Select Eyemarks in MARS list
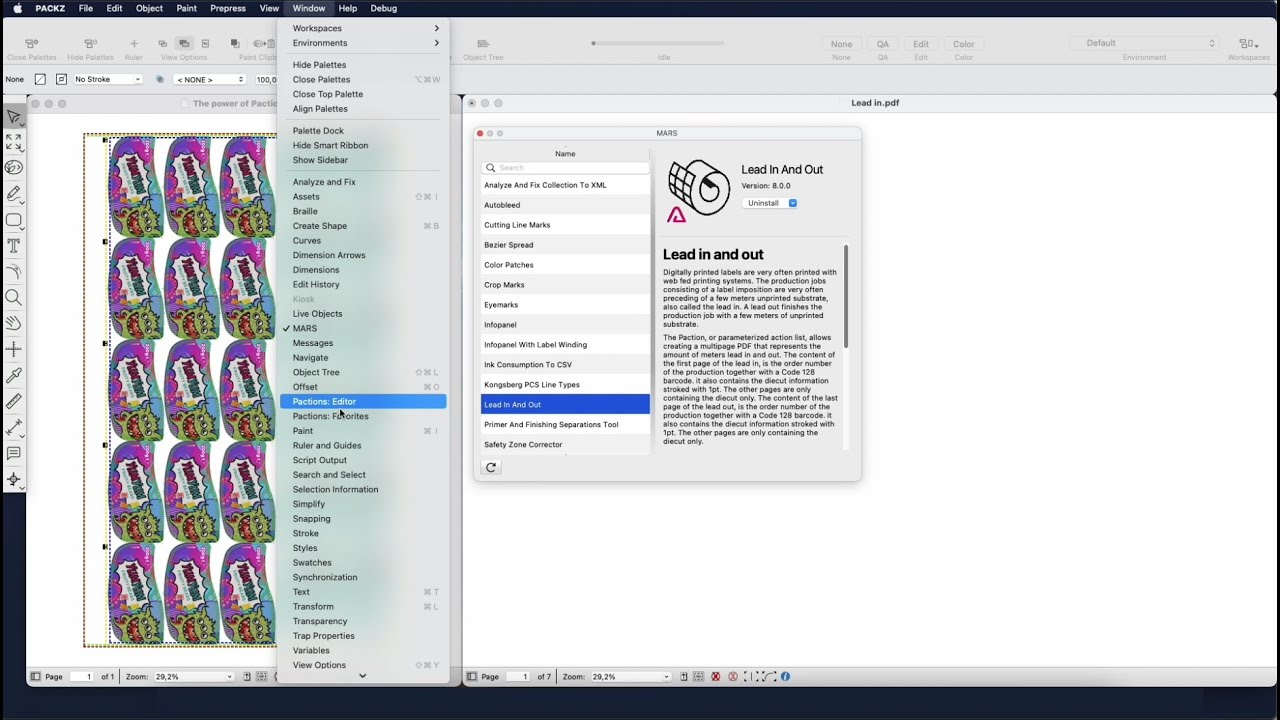The height and width of the screenshot is (720, 1280). click(x=565, y=305)
